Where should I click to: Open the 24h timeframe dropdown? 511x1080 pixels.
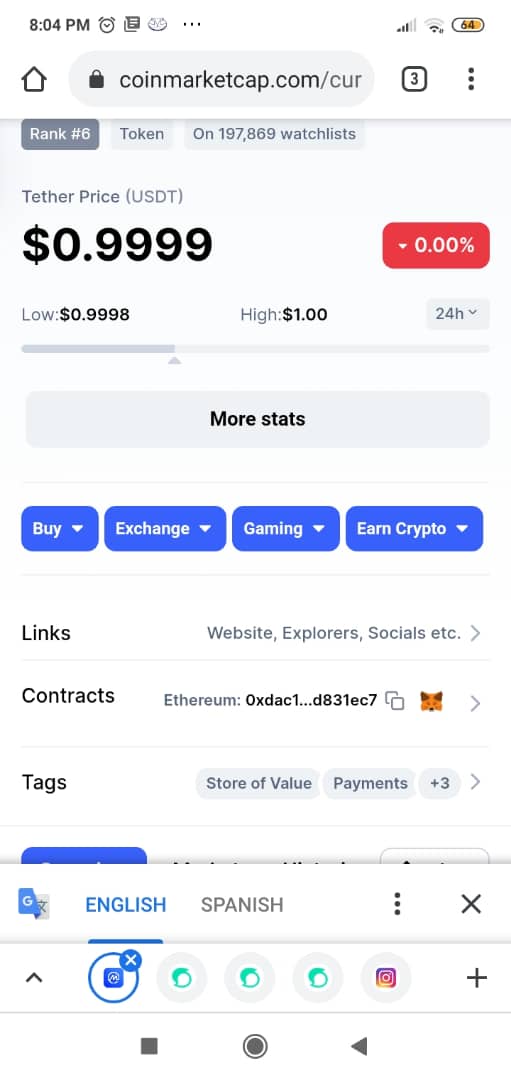coord(457,314)
